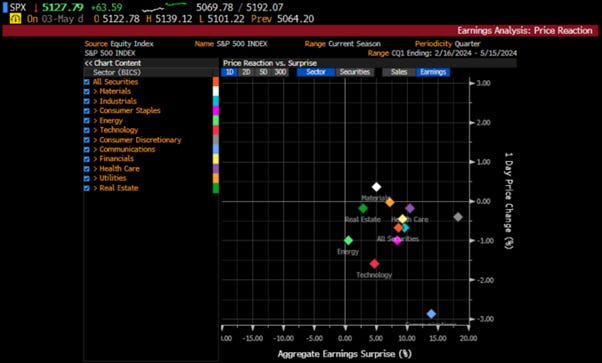602x363 pixels.
Task: Click the Communications blue color swatch
Action: [216, 149]
